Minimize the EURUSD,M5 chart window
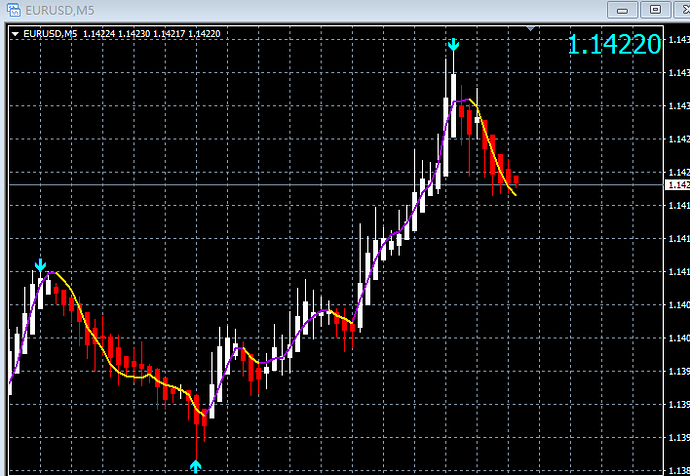The width and height of the screenshot is (690, 476). tap(622, 10)
